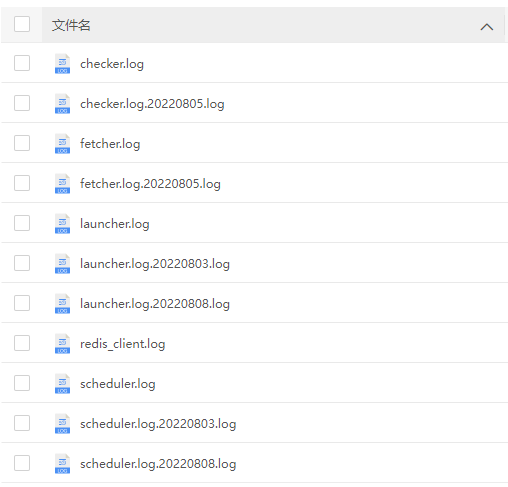Tick checkbox for launcher.log.20220808.log
This screenshot has width=508, height=487.
[x=22, y=303]
